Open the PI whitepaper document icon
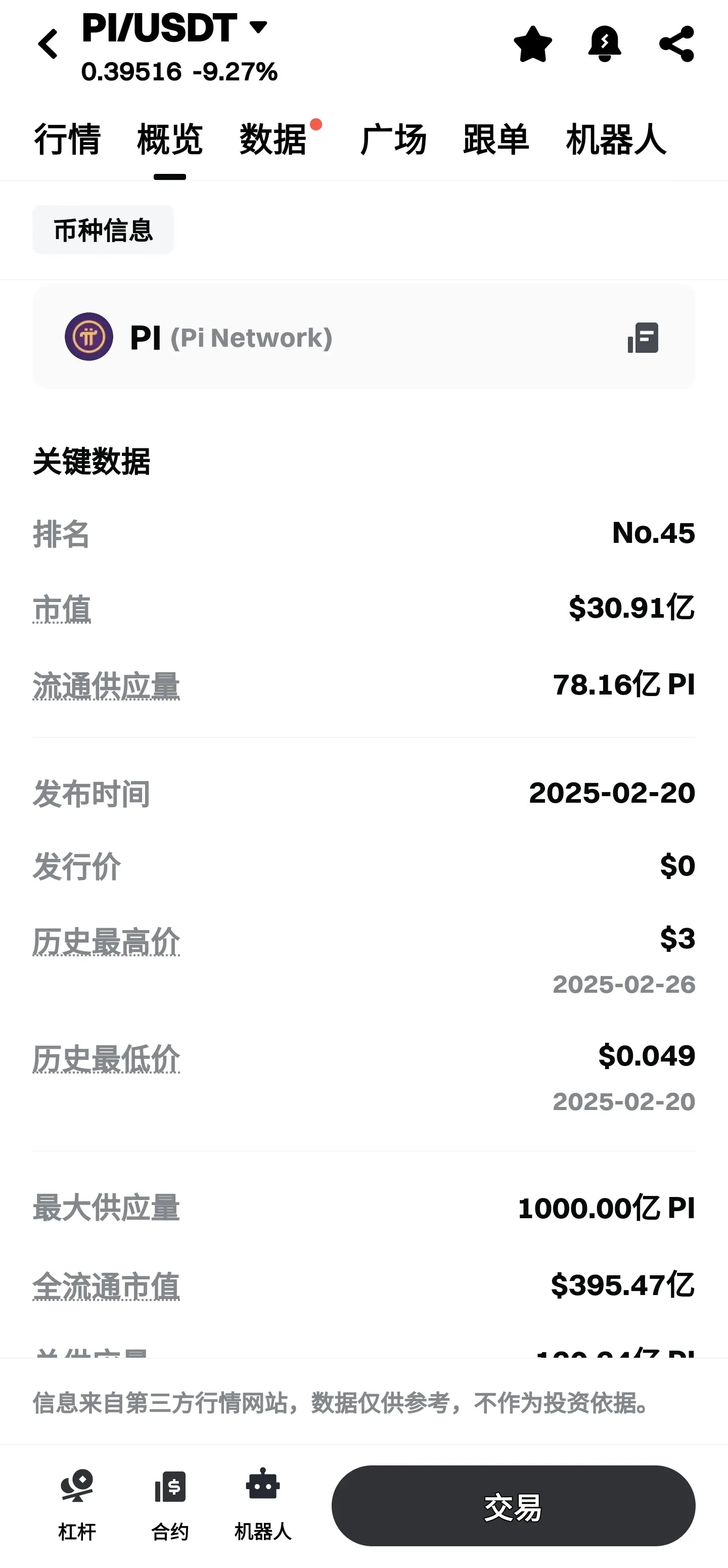Screen dimensions: 728x1568 643,338
